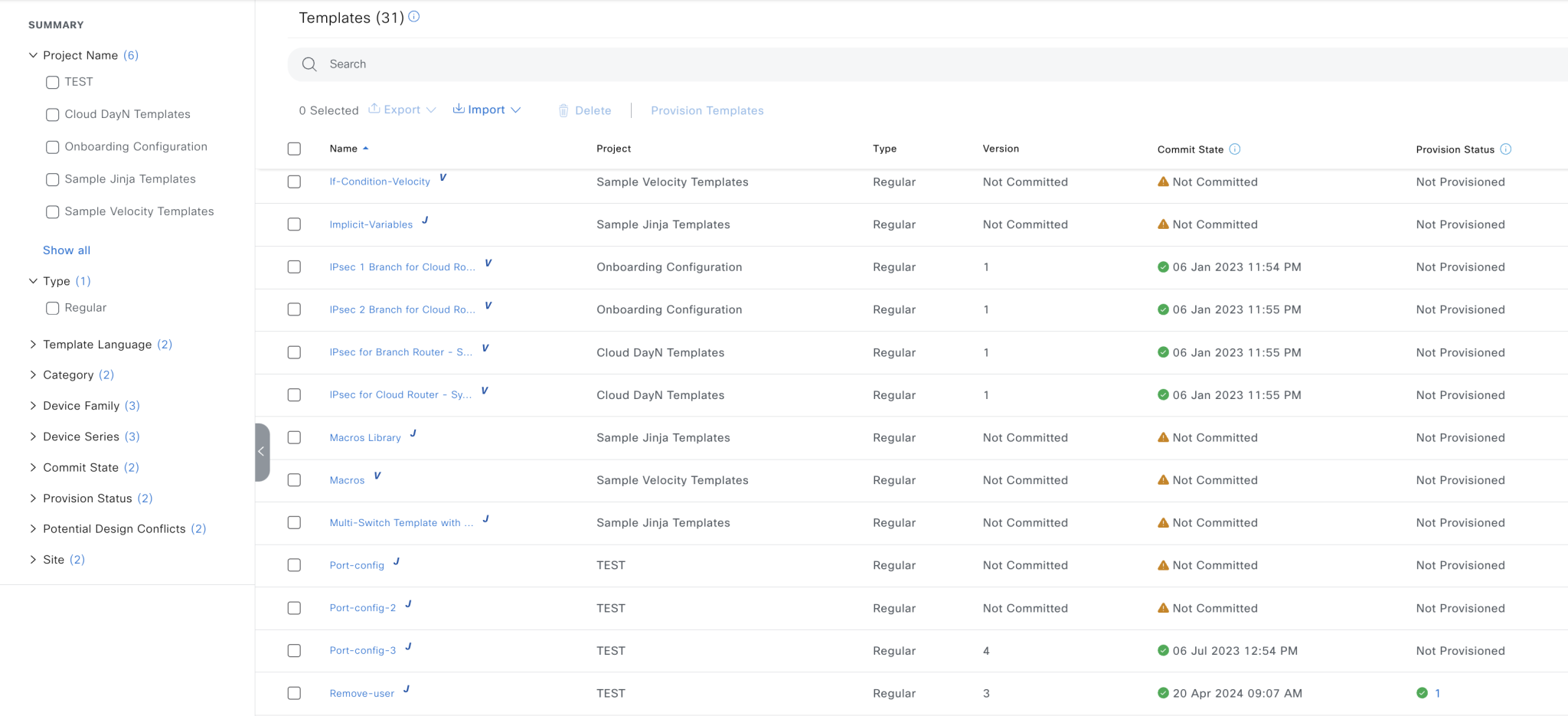Click the green provisioned check icon for Remove-user

(1422, 693)
